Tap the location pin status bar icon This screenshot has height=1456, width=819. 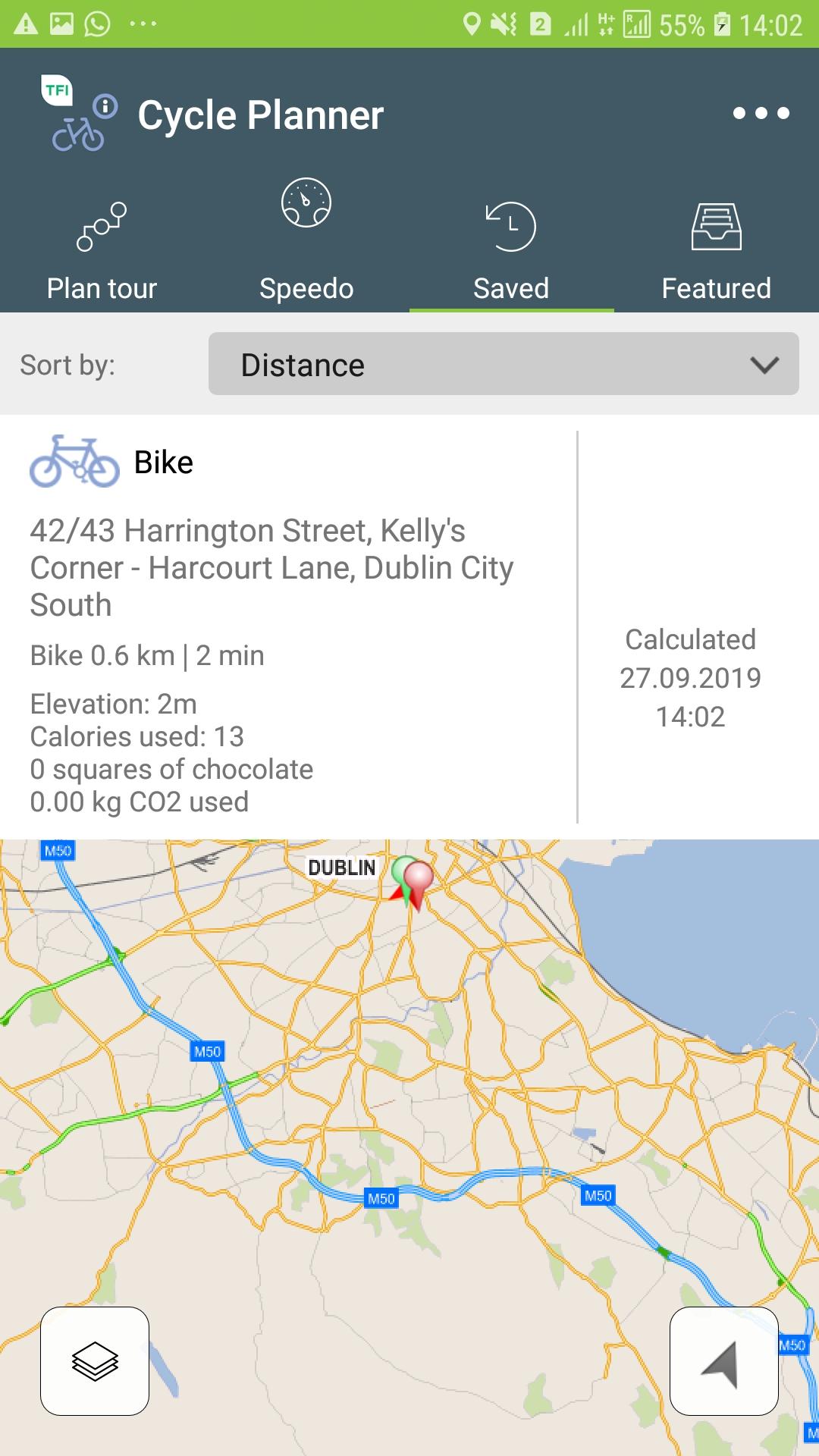coord(472,24)
